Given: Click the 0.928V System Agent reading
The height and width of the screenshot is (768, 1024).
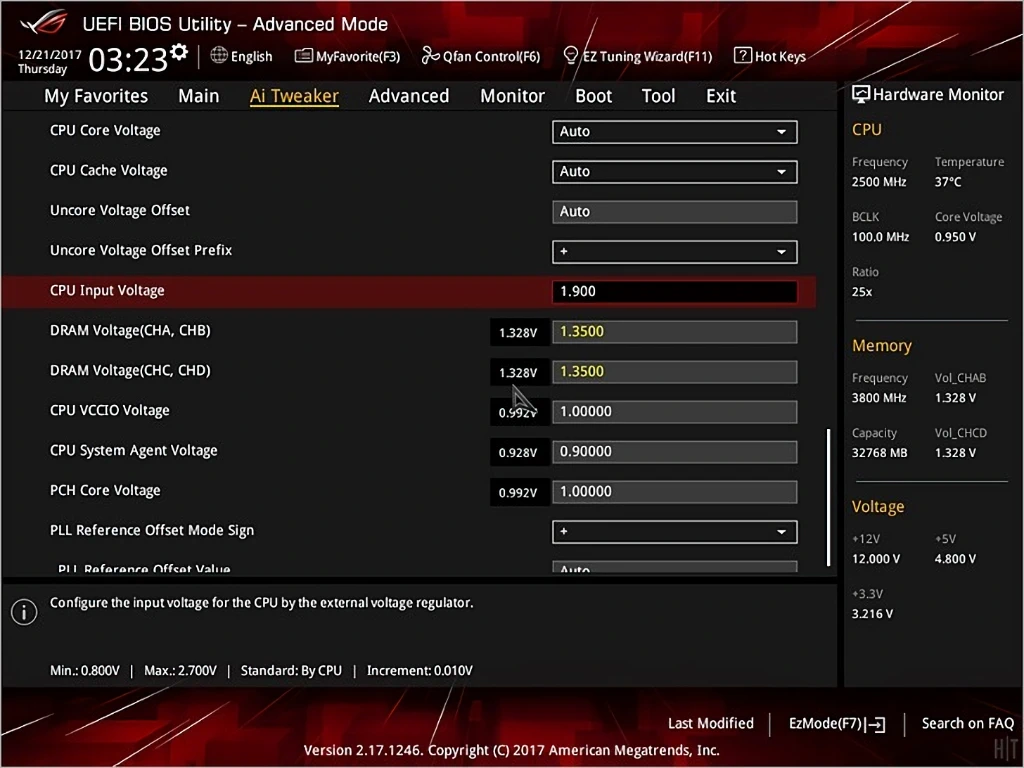Looking at the screenshot, I should point(519,453).
